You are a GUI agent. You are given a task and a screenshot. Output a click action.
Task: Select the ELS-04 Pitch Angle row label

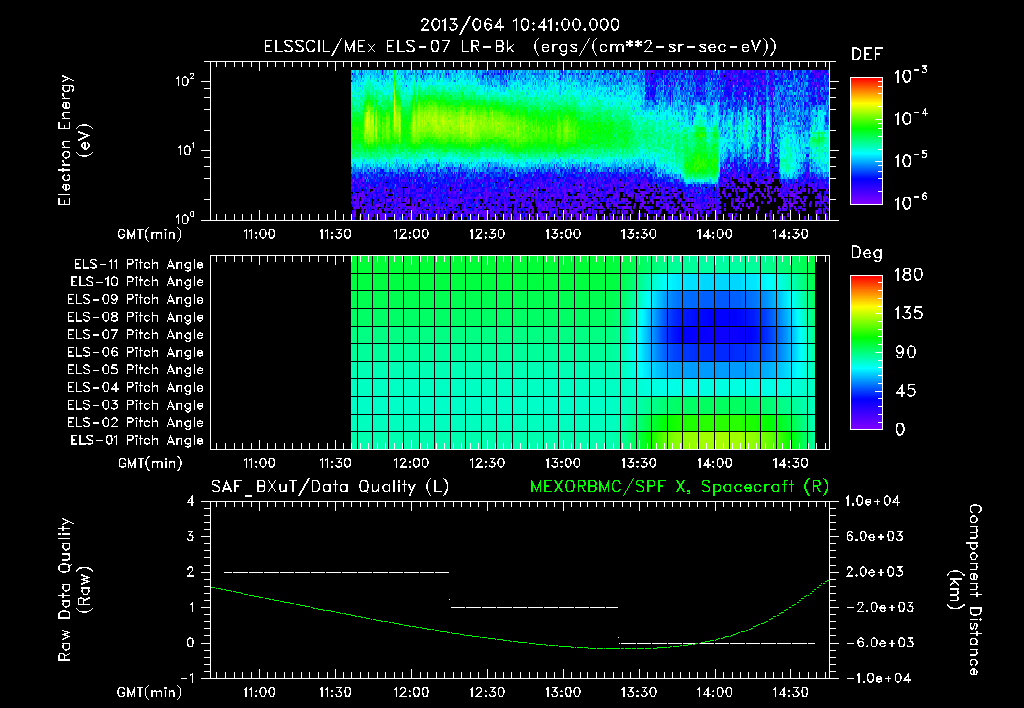pyautogui.click(x=136, y=388)
